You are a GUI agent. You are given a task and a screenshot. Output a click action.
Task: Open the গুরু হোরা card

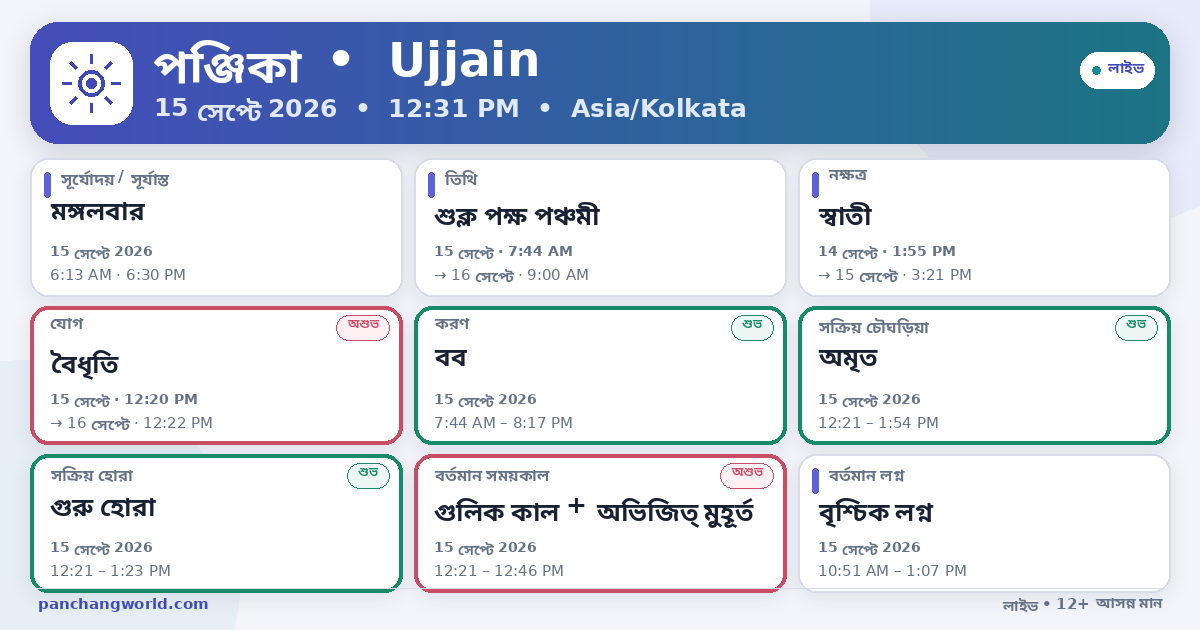216,523
